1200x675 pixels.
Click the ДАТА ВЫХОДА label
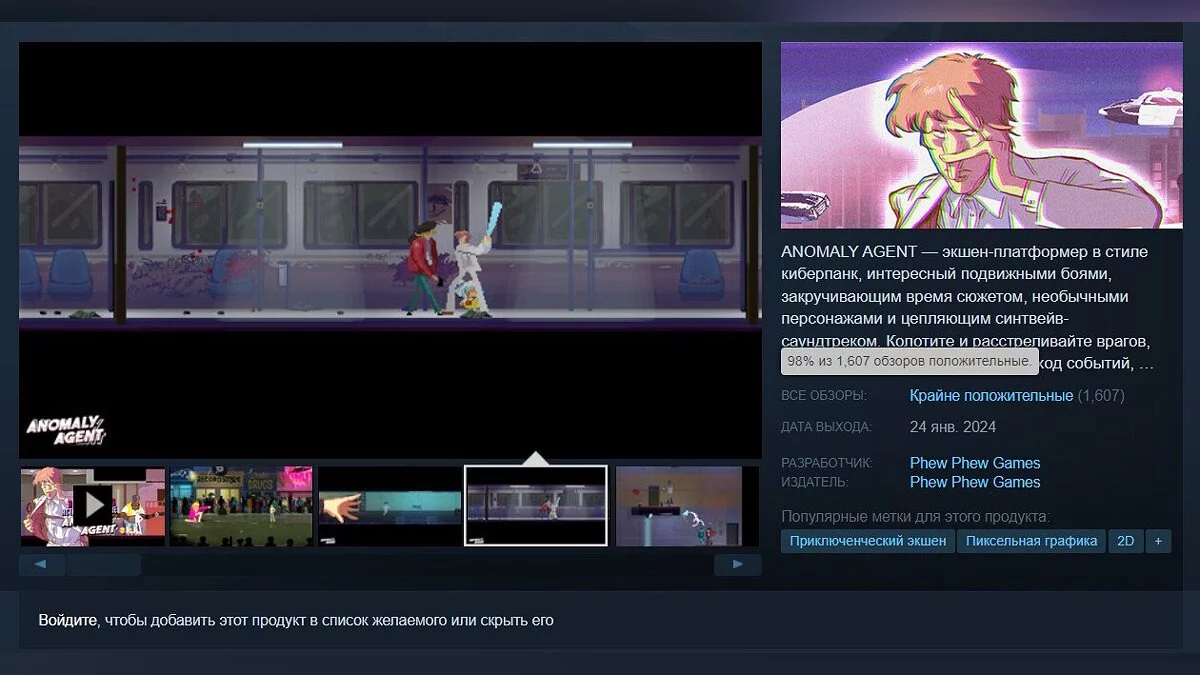coord(826,427)
